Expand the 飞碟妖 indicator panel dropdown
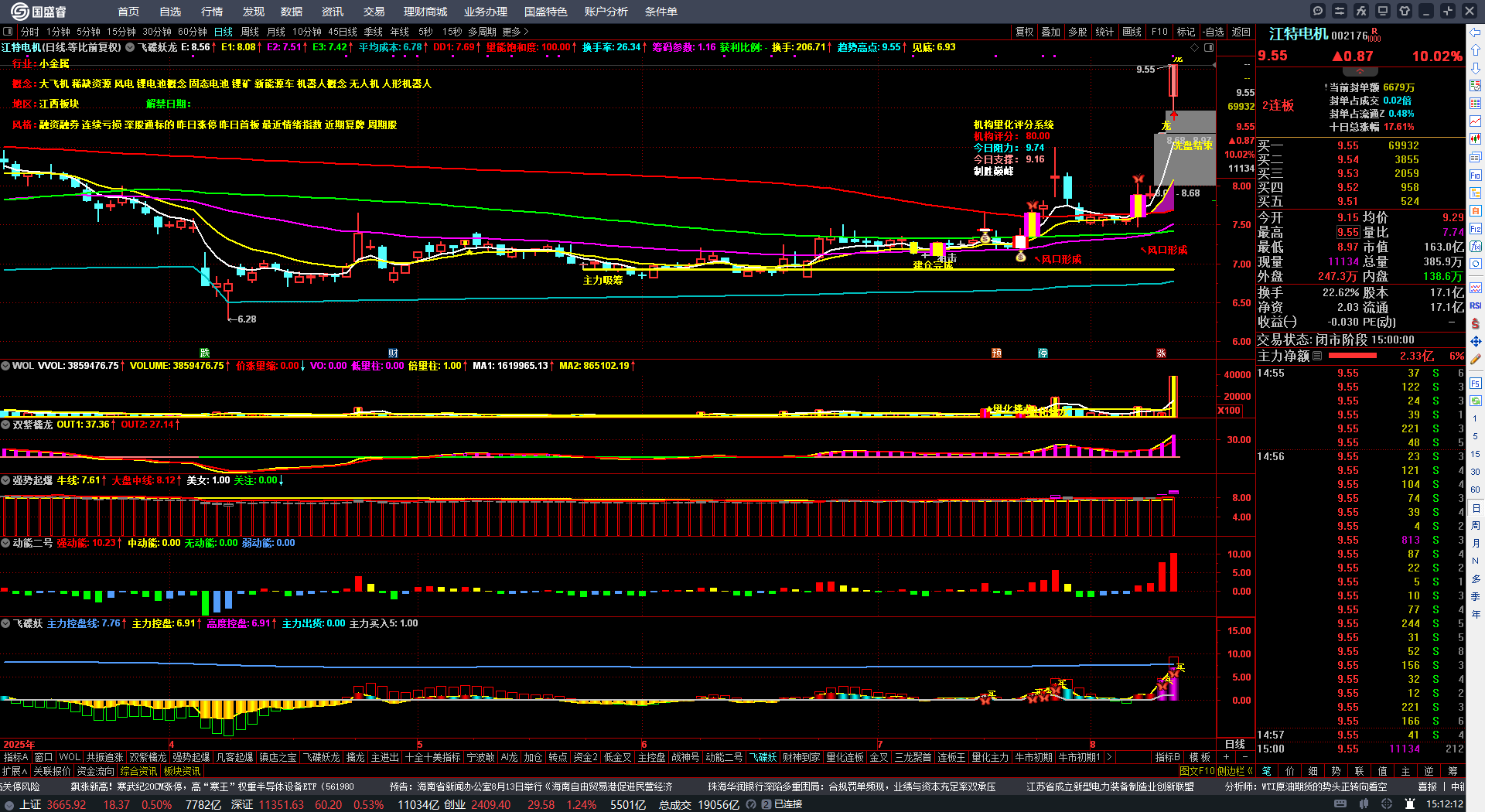This screenshot has height=812, width=1485. tap(5, 623)
